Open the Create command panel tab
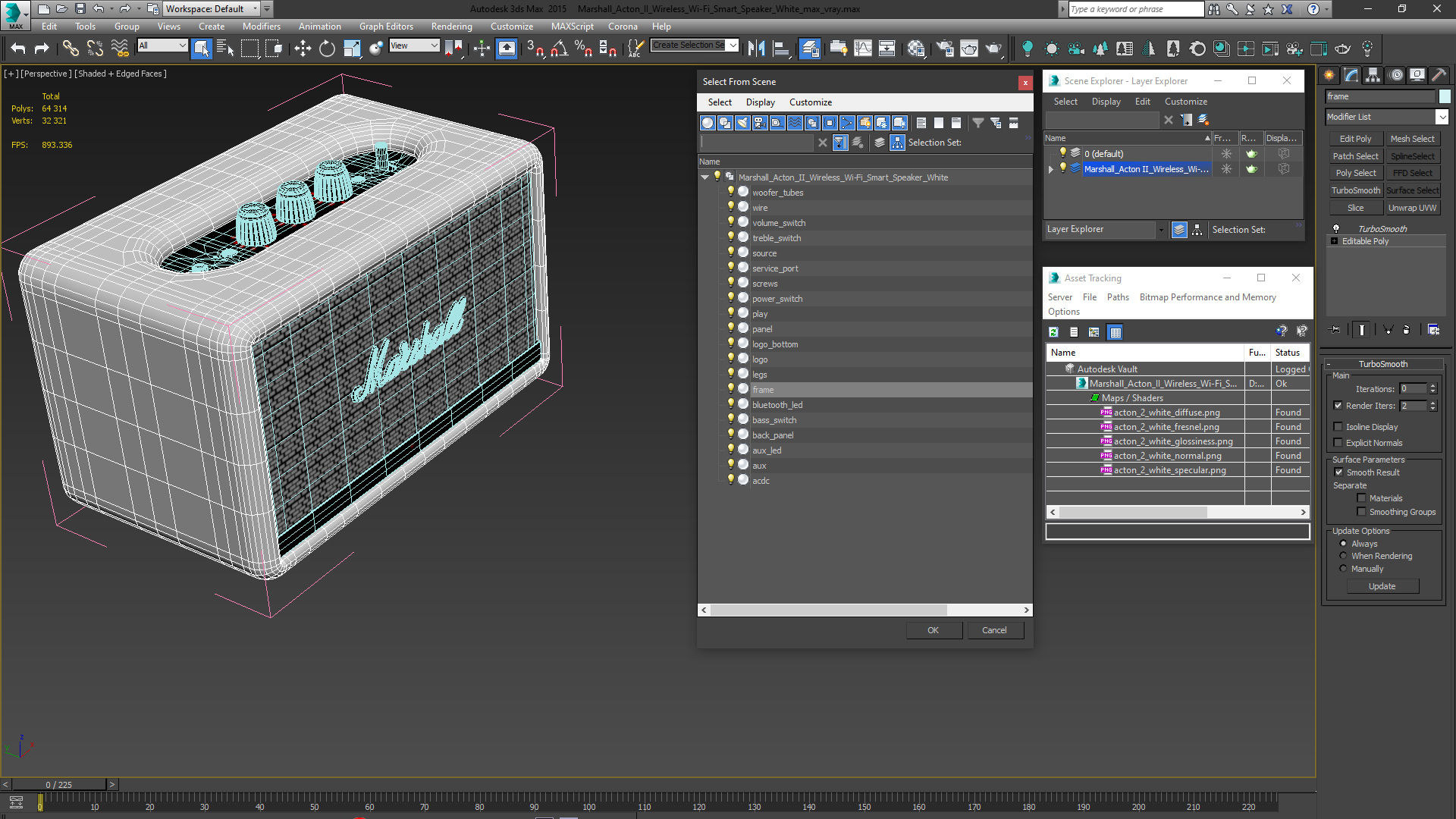 pos(1329,75)
